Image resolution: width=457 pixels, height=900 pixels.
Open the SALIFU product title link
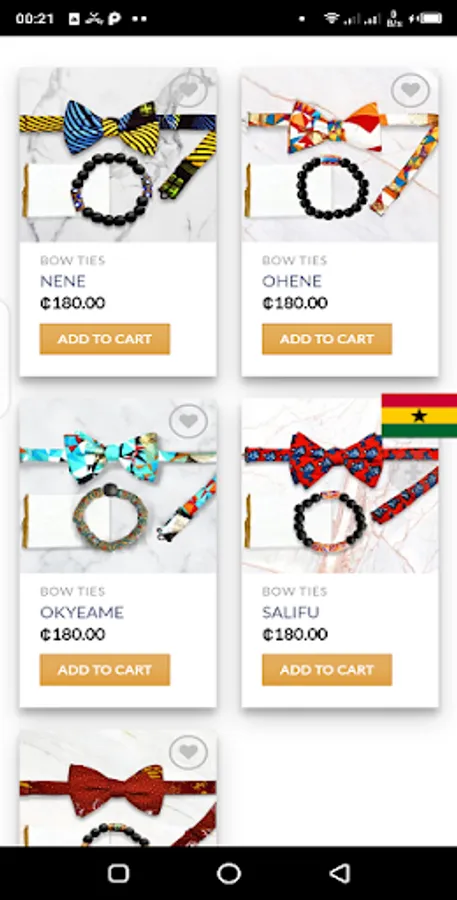click(x=291, y=612)
